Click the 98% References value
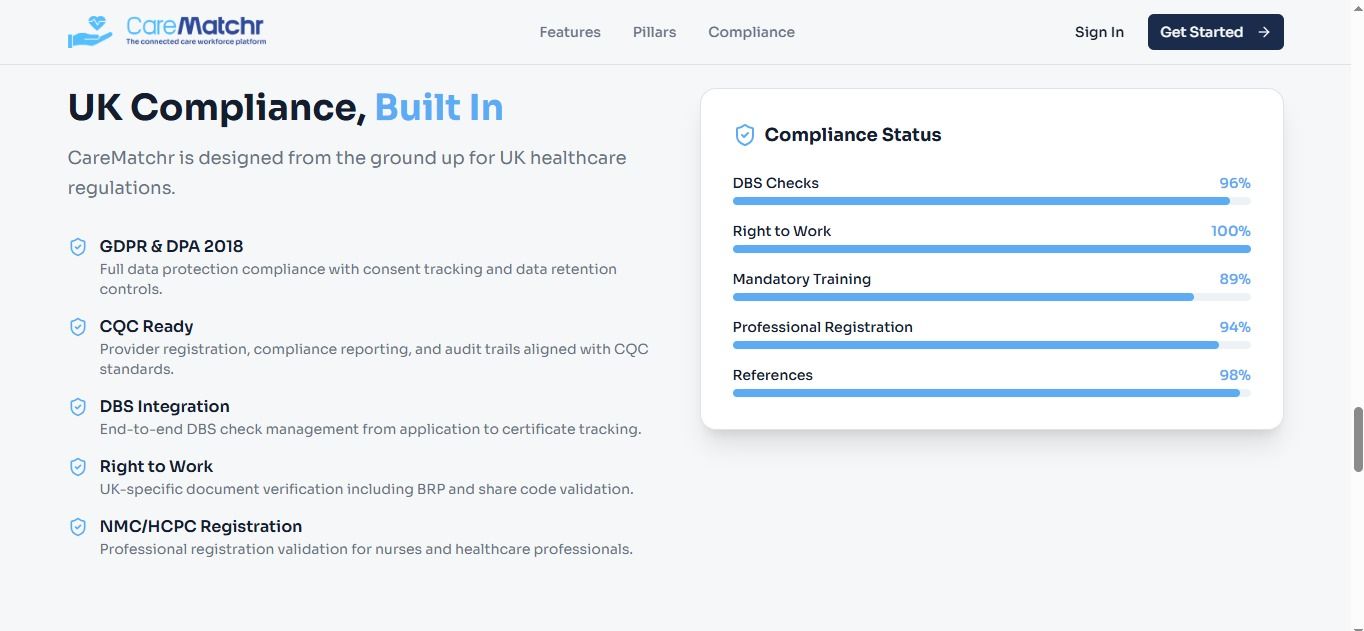 pos(1234,375)
